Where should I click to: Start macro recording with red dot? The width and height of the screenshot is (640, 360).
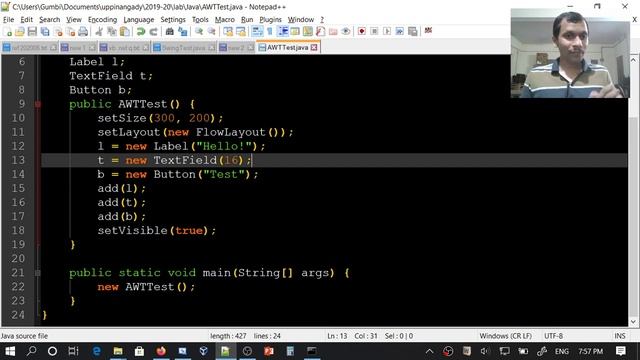(362, 31)
